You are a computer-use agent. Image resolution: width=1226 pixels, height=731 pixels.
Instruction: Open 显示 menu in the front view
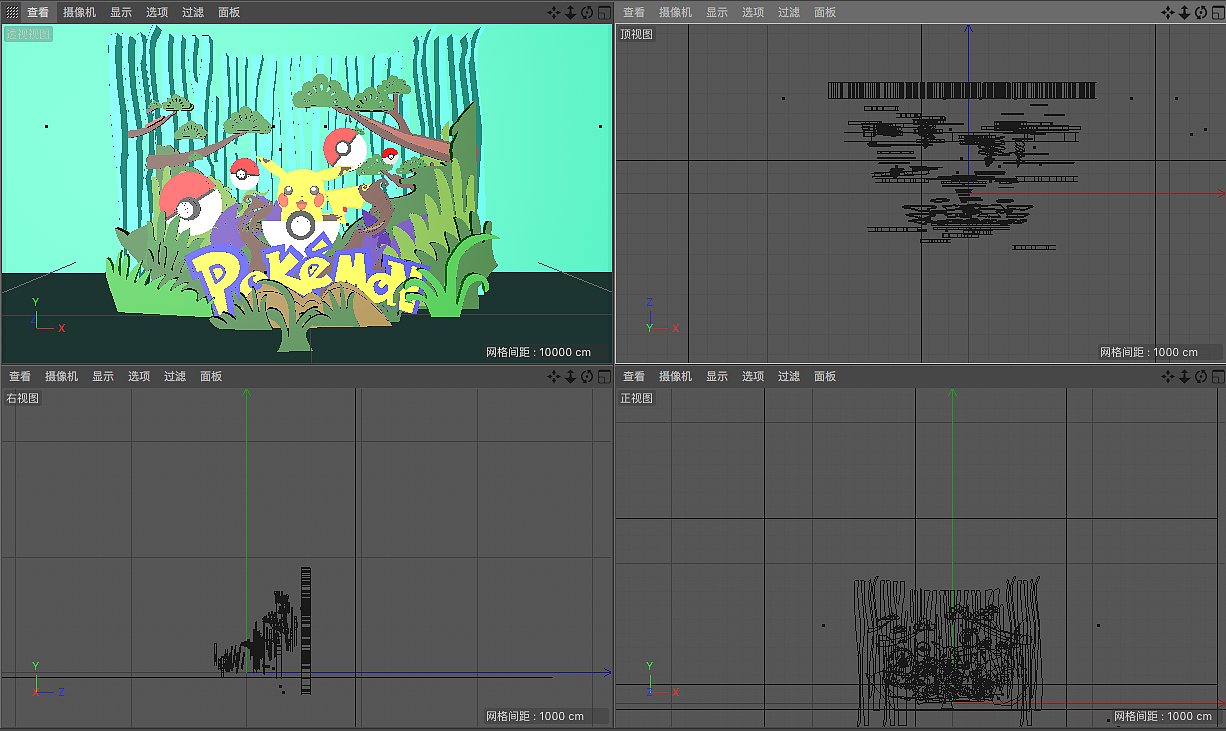[717, 376]
